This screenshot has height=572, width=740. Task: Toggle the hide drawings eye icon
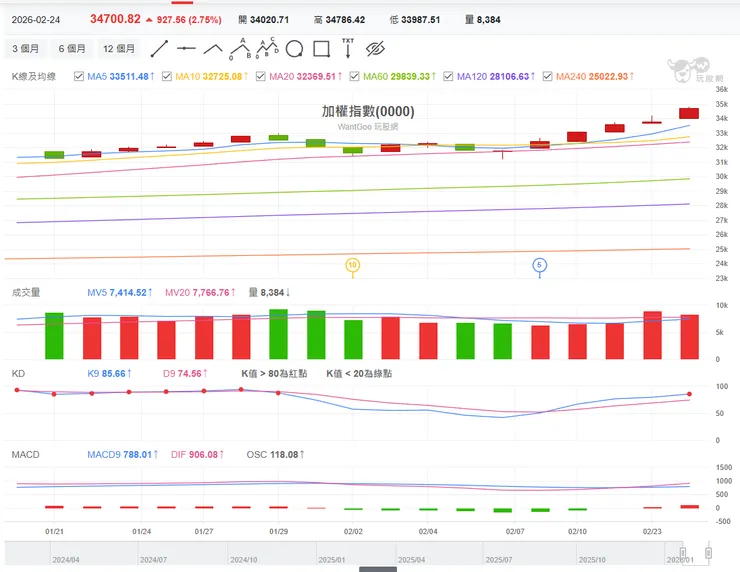tap(375, 49)
